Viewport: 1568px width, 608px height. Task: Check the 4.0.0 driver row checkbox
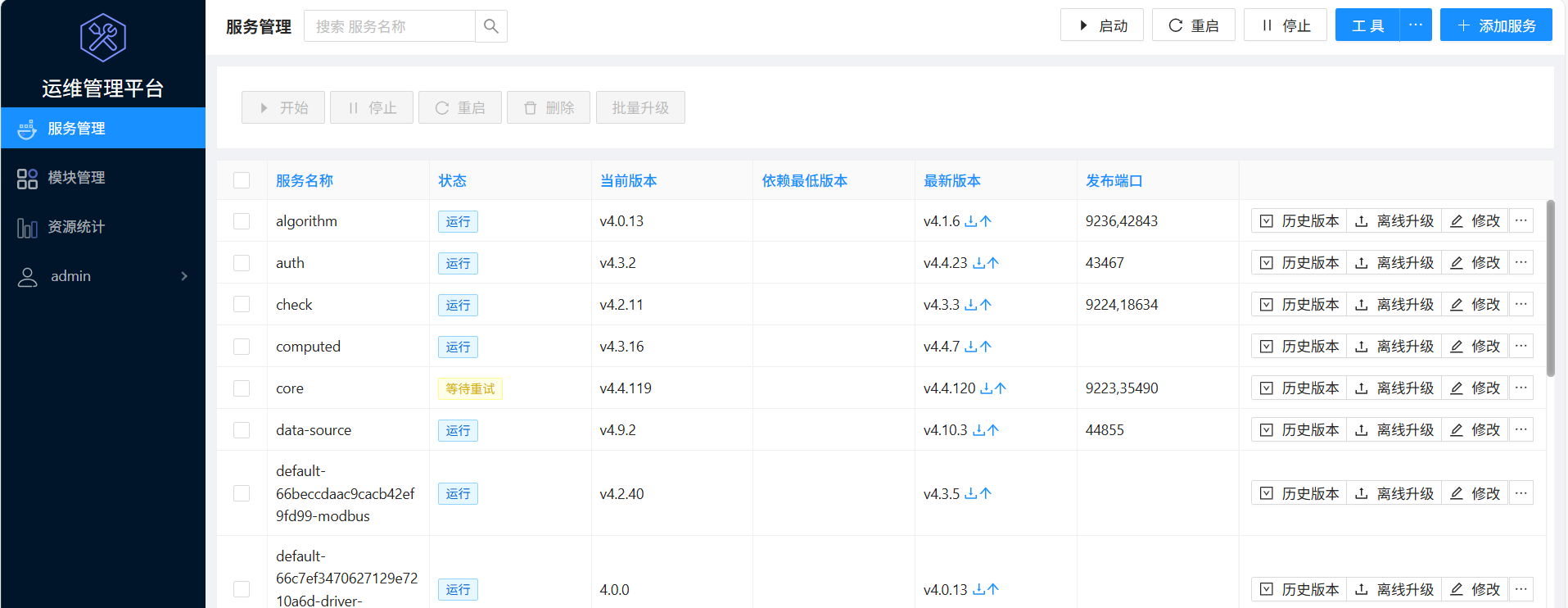[242, 589]
